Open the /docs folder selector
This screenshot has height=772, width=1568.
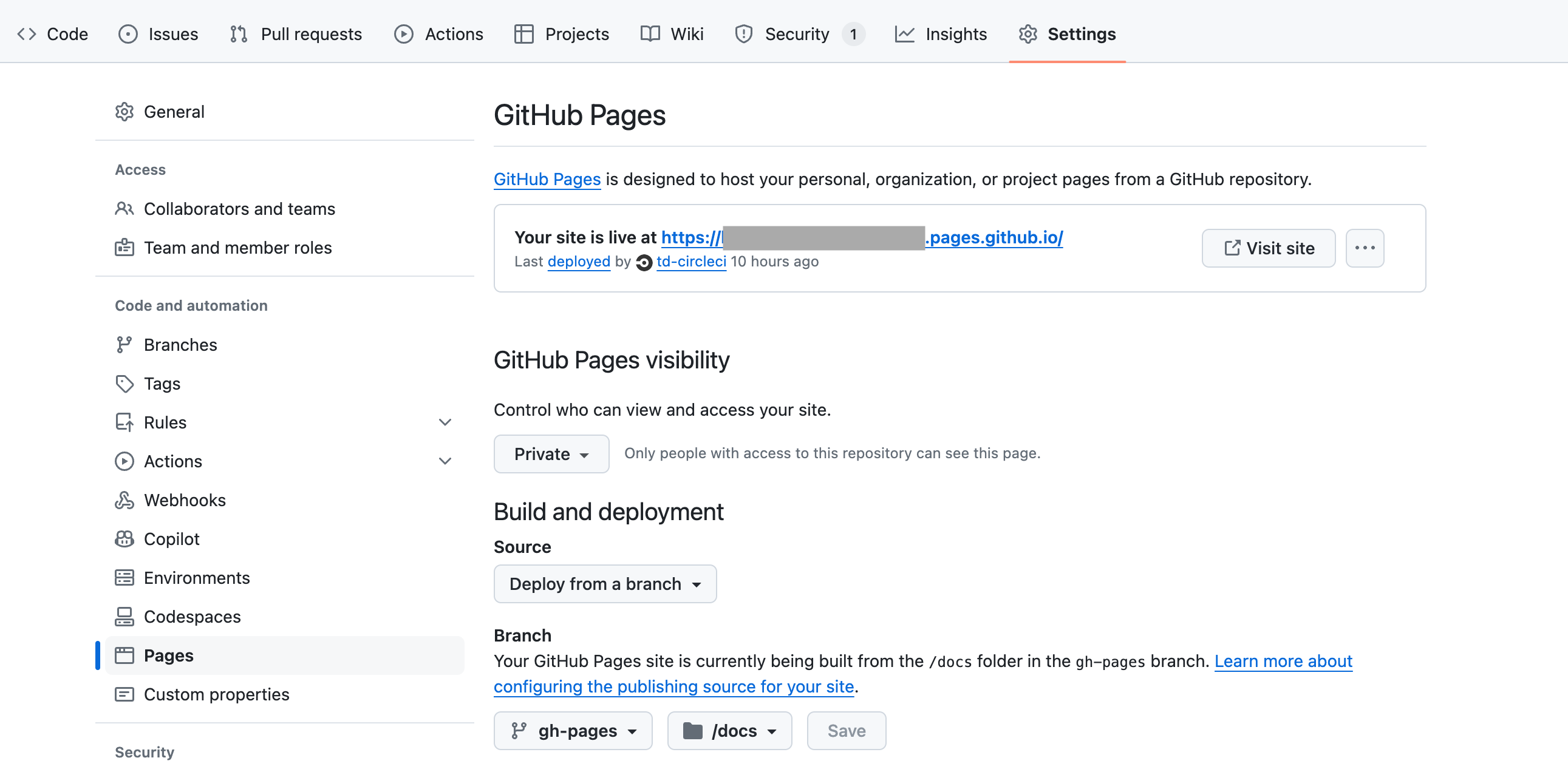729,731
